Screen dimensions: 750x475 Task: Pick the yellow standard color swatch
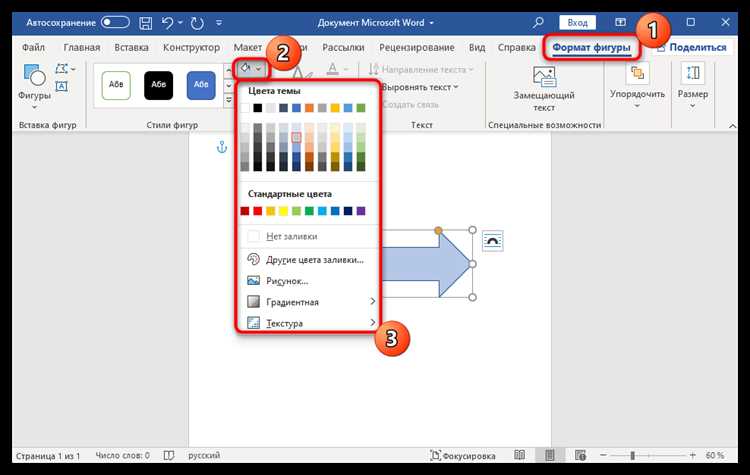pos(283,211)
